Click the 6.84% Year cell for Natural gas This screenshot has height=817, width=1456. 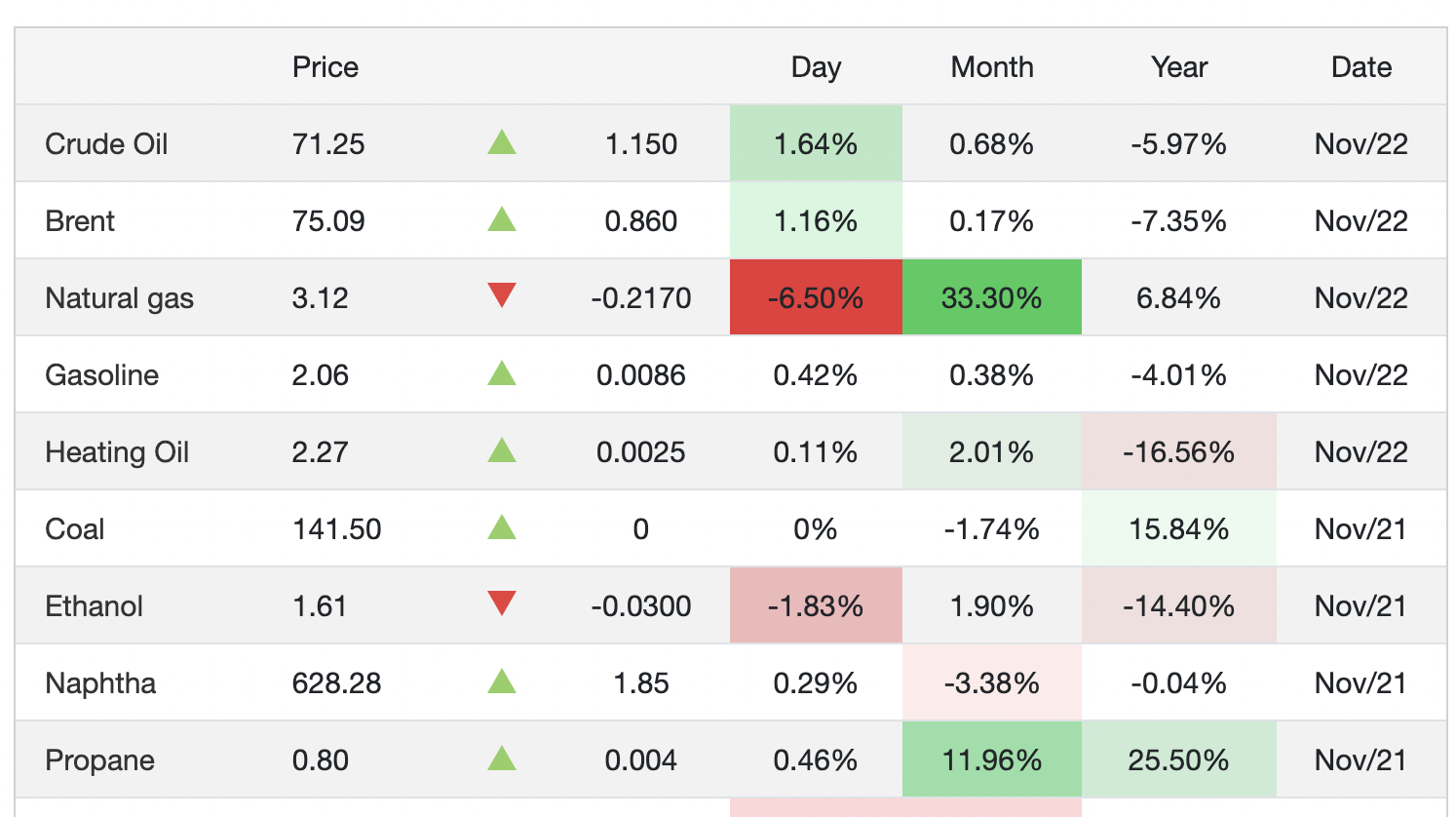click(x=1179, y=297)
